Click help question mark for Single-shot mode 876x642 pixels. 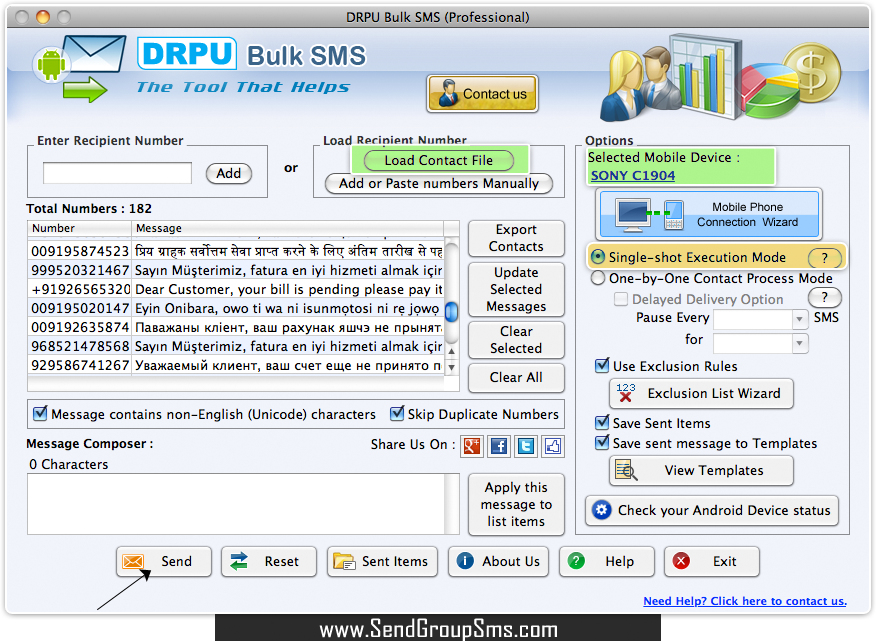pyautogui.click(x=825, y=258)
